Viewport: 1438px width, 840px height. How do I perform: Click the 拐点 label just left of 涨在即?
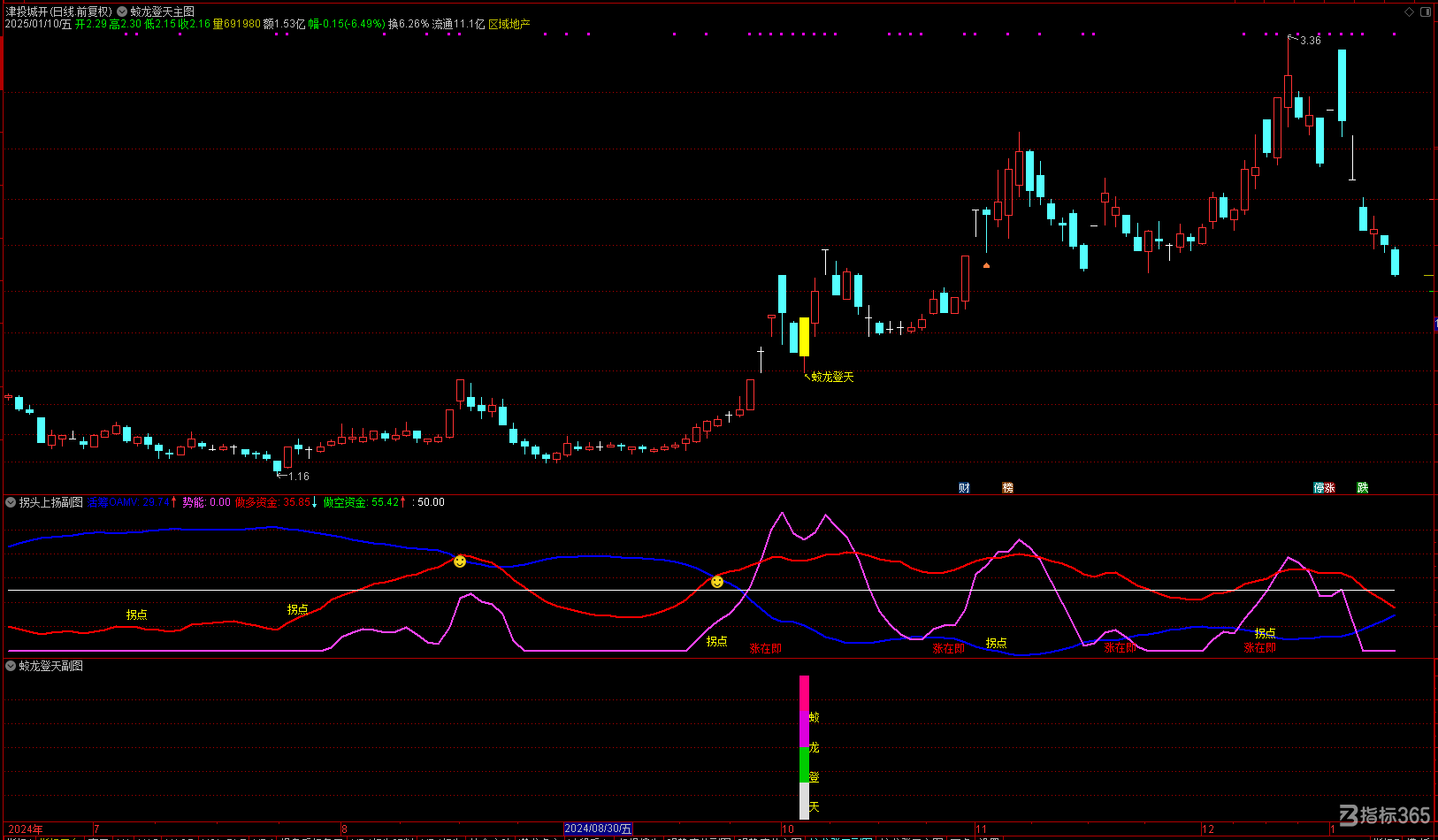(716, 641)
